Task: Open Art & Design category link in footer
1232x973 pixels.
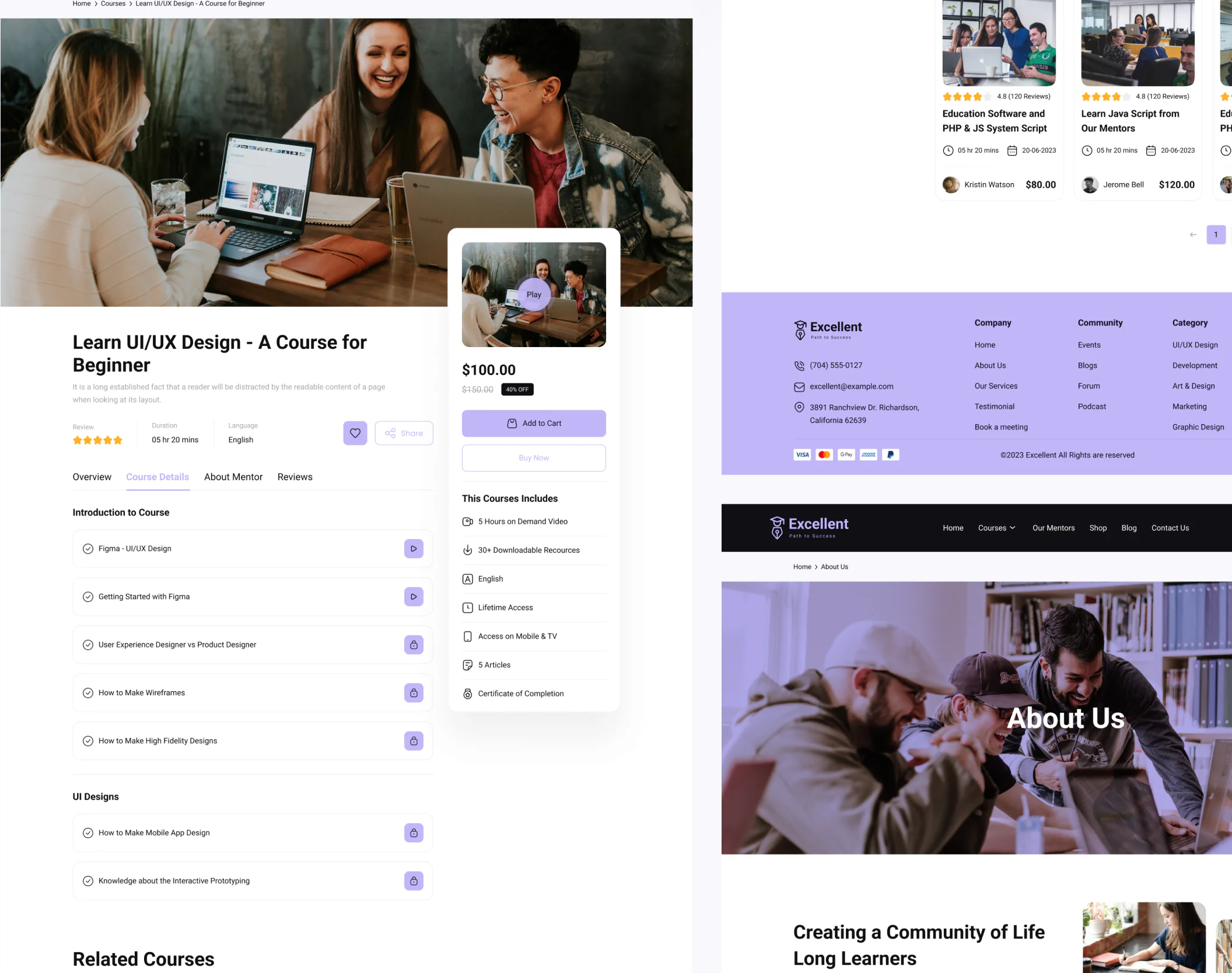Action: click(1193, 386)
